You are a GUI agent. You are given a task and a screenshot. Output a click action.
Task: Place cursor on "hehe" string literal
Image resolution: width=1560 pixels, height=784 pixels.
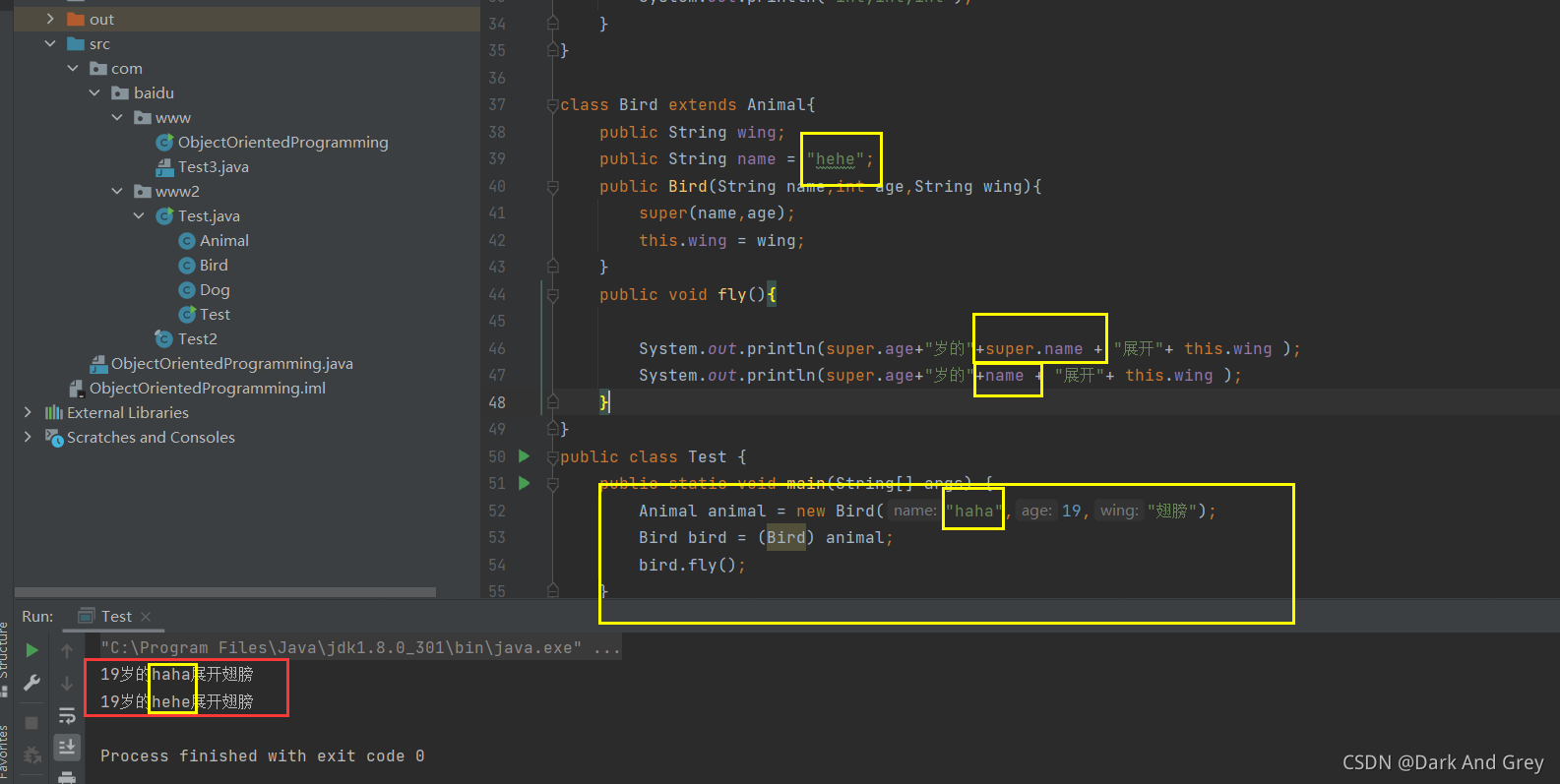click(836, 159)
